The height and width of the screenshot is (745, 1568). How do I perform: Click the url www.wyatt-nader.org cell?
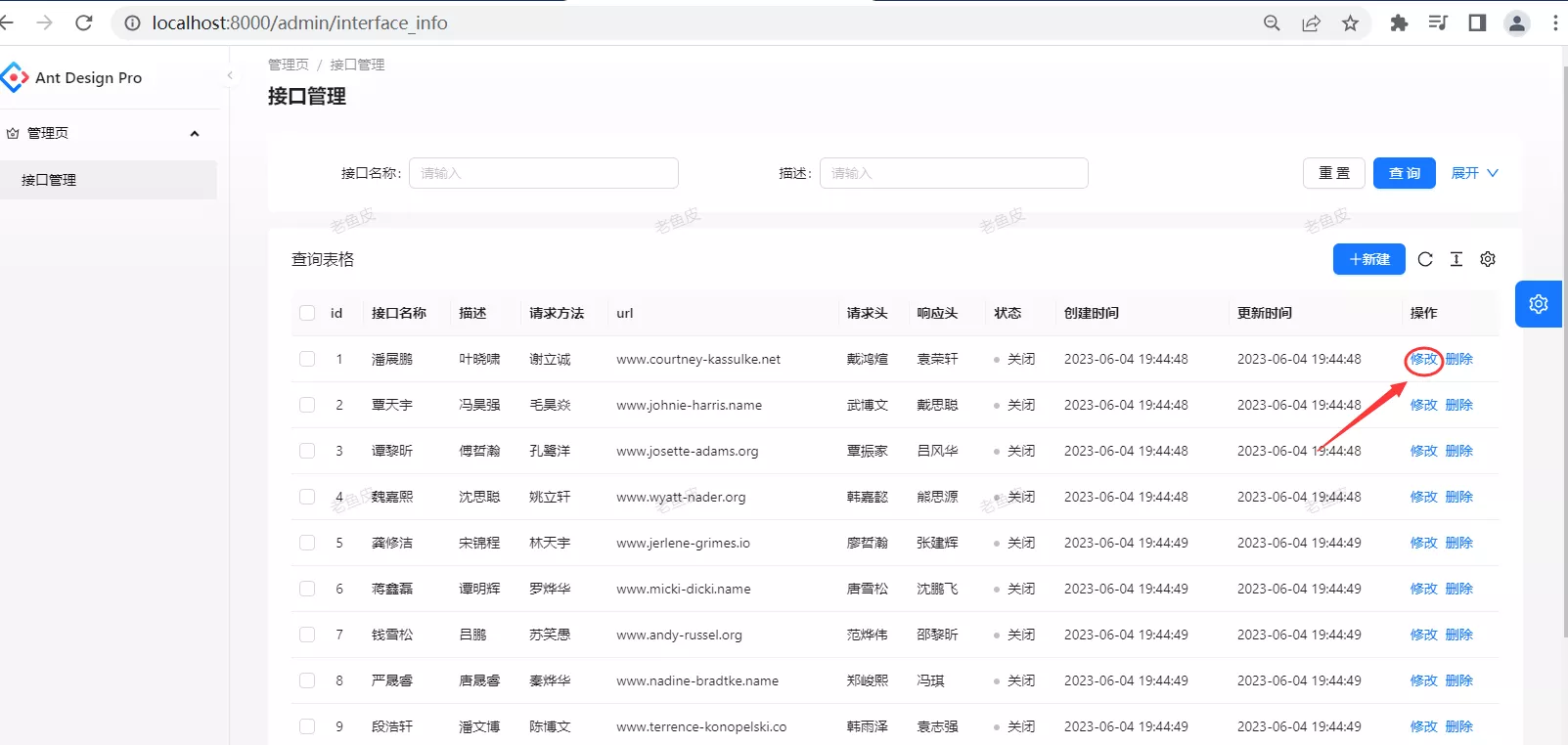(681, 497)
